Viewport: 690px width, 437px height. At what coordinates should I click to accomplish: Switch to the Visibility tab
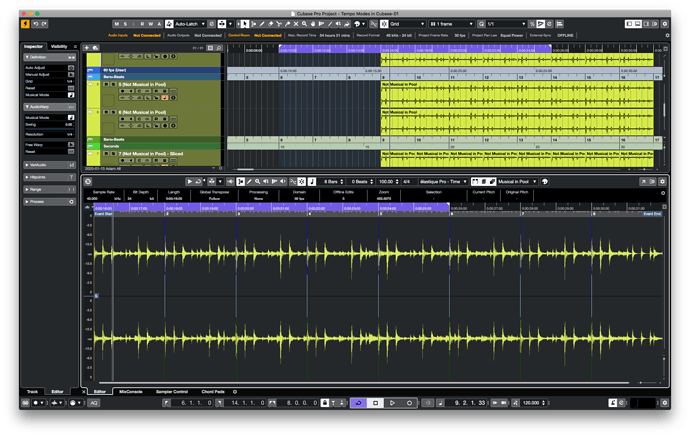point(60,46)
